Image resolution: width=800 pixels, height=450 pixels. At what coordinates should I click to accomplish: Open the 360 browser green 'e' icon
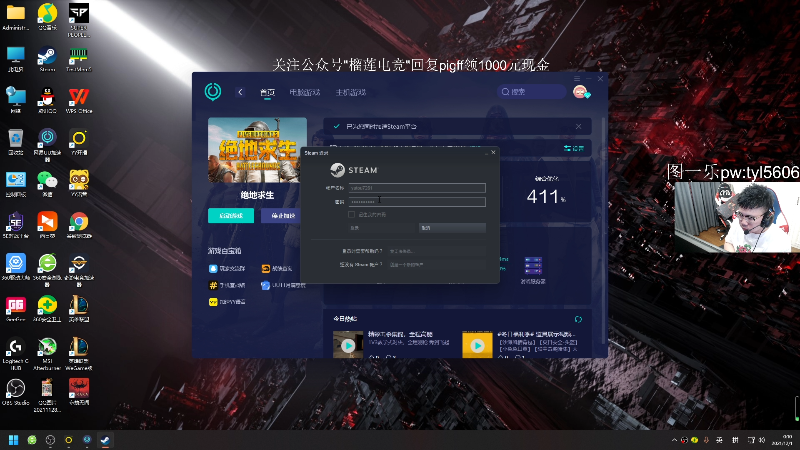click(47, 269)
